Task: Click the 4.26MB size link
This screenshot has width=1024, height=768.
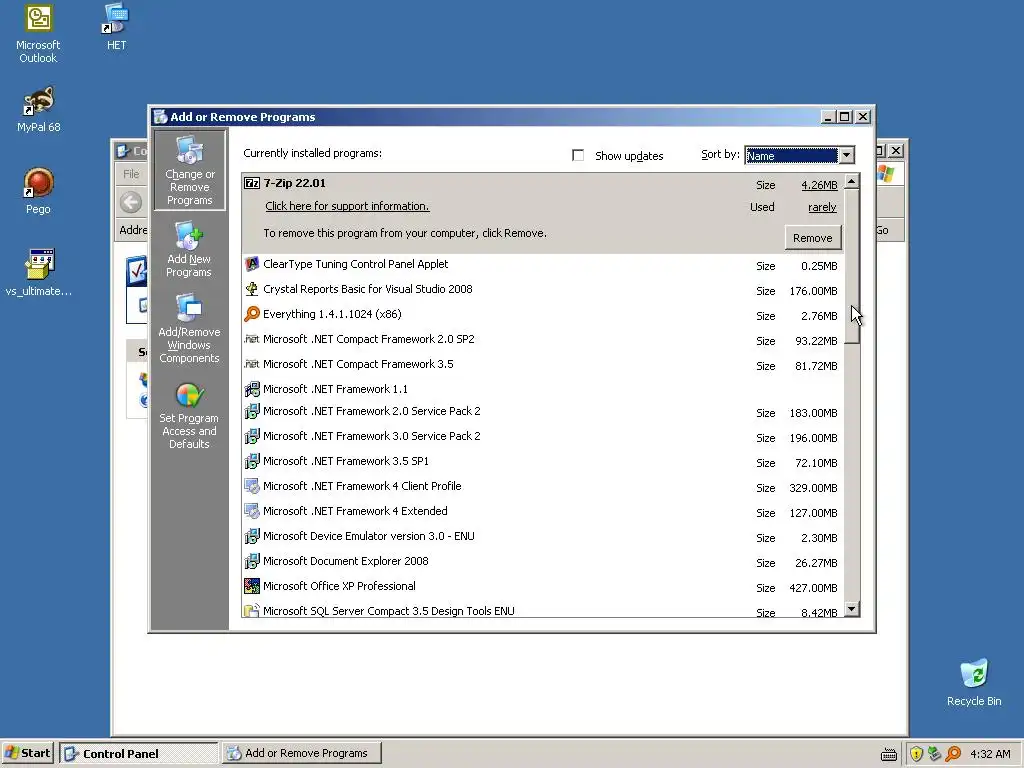Action: point(819,185)
